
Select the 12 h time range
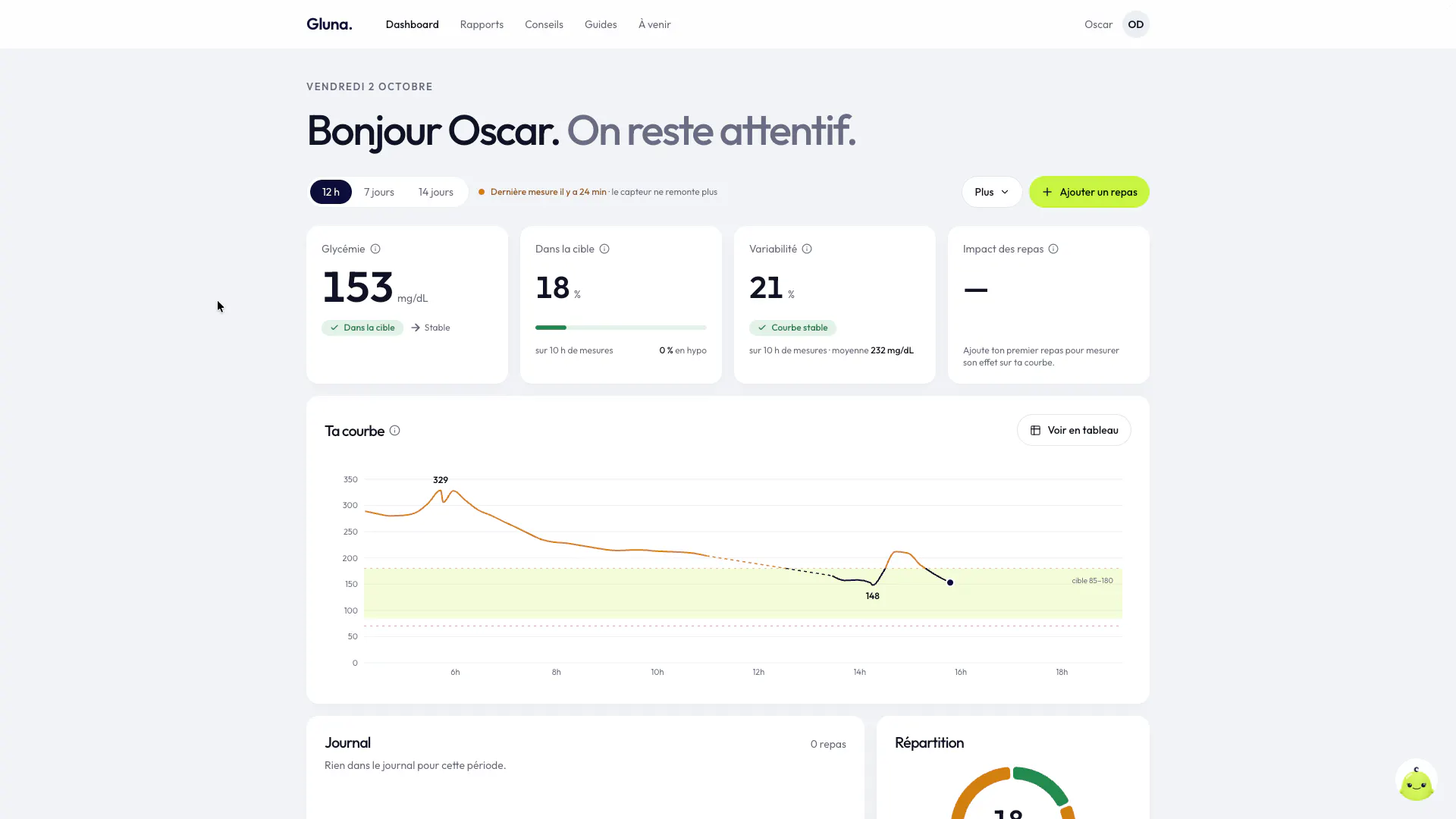(331, 192)
